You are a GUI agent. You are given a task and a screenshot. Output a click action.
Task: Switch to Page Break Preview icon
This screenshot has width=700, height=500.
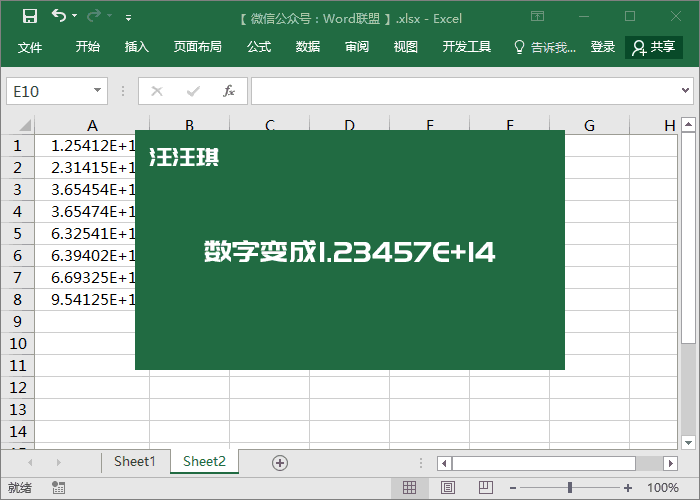485,488
